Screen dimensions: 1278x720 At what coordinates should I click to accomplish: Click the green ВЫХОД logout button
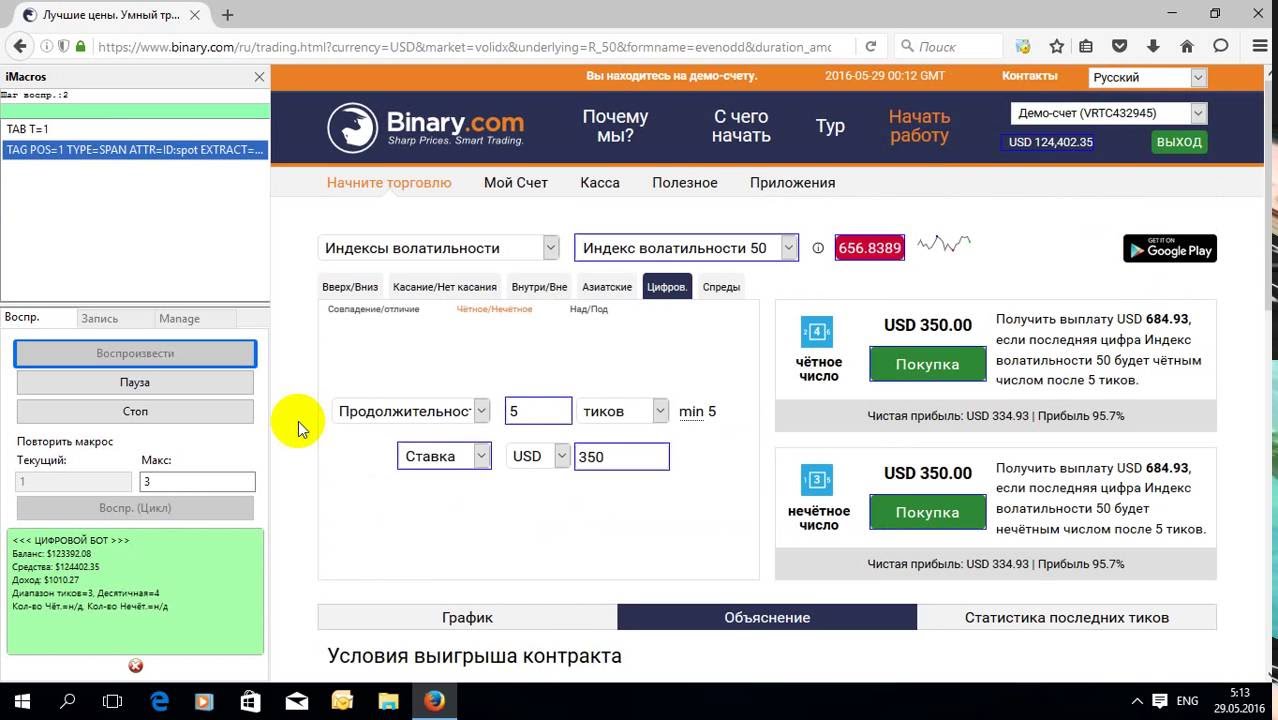tap(1179, 142)
